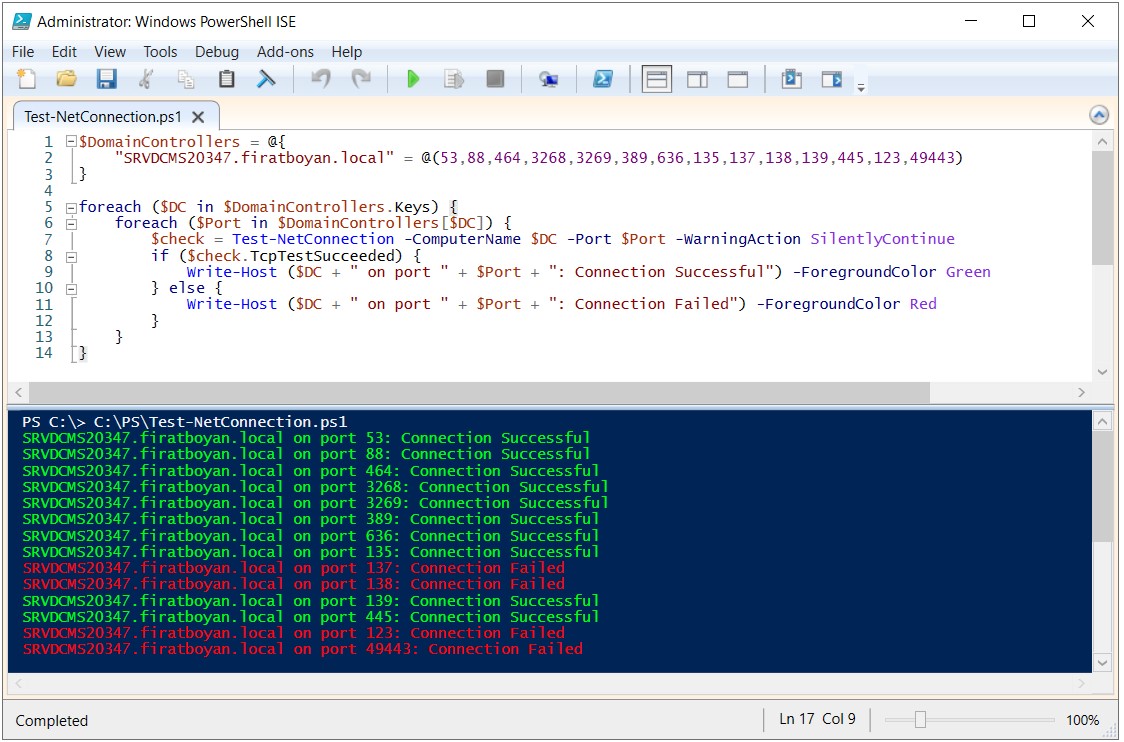Viewport: 1124px width, 742px height.
Task: Collapse script pane with round arrow button
Action: [x=1099, y=115]
